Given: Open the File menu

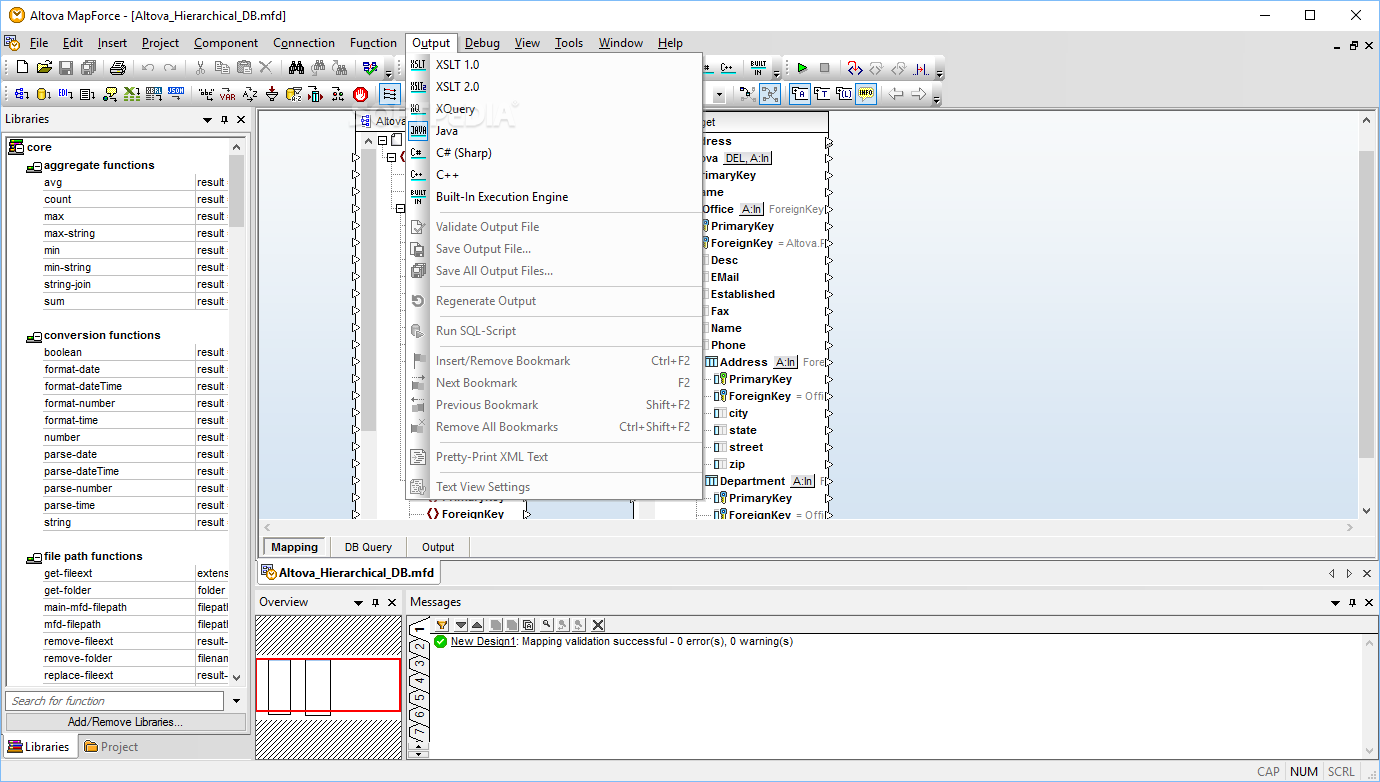Looking at the screenshot, I should click(39, 43).
